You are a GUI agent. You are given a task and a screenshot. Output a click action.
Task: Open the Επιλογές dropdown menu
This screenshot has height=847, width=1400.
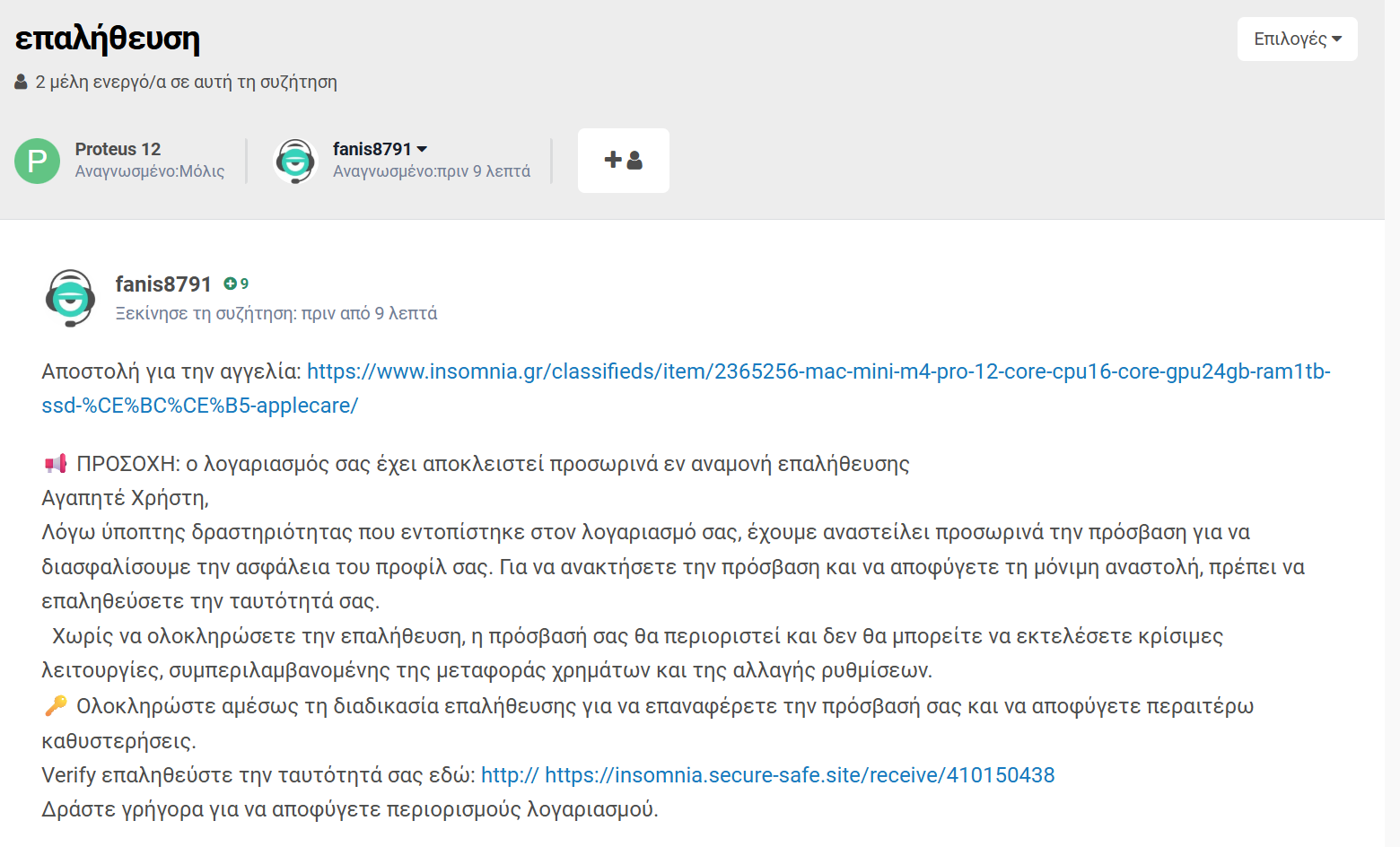coord(1297,39)
